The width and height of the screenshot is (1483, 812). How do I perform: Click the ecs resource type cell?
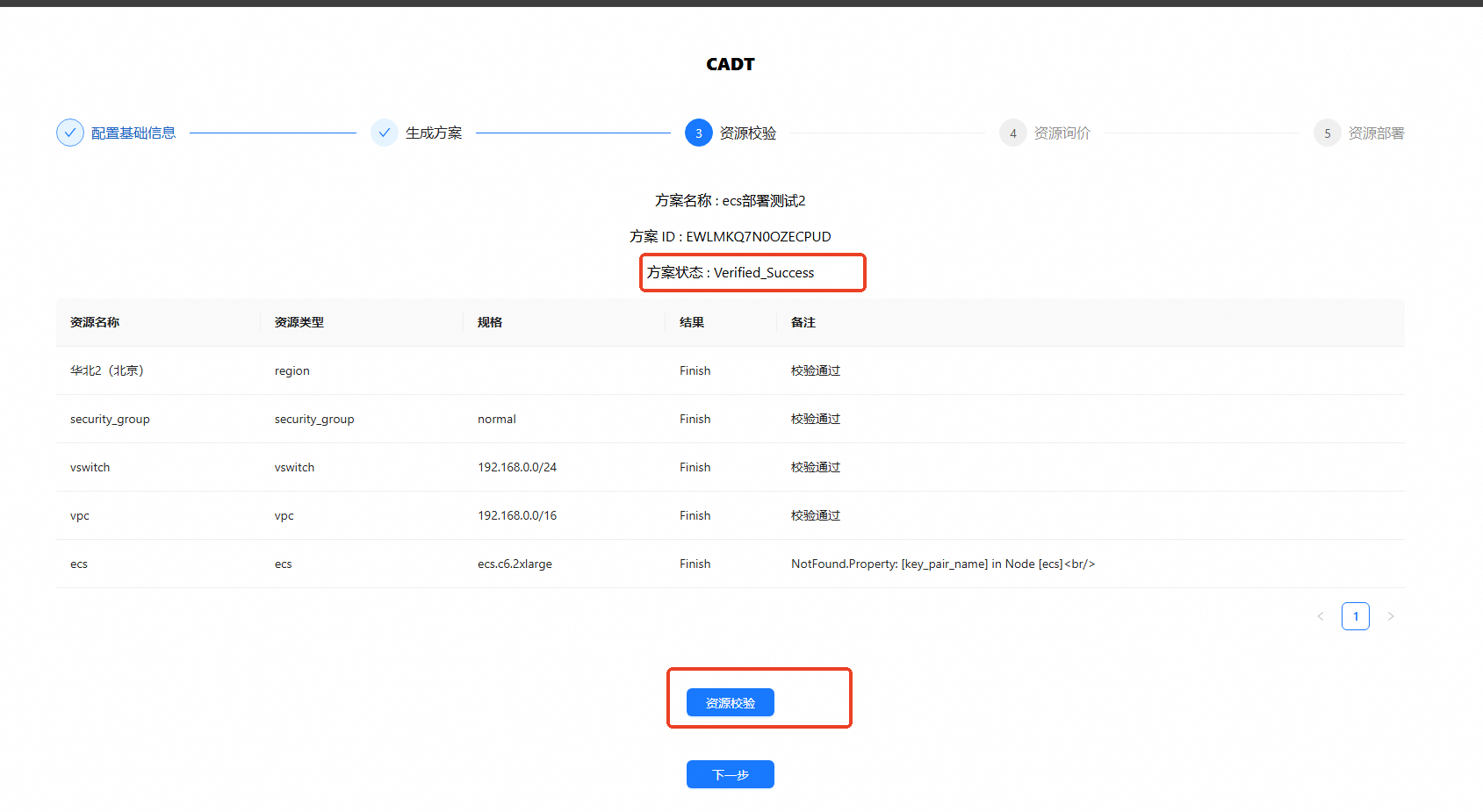pos(284,564)
